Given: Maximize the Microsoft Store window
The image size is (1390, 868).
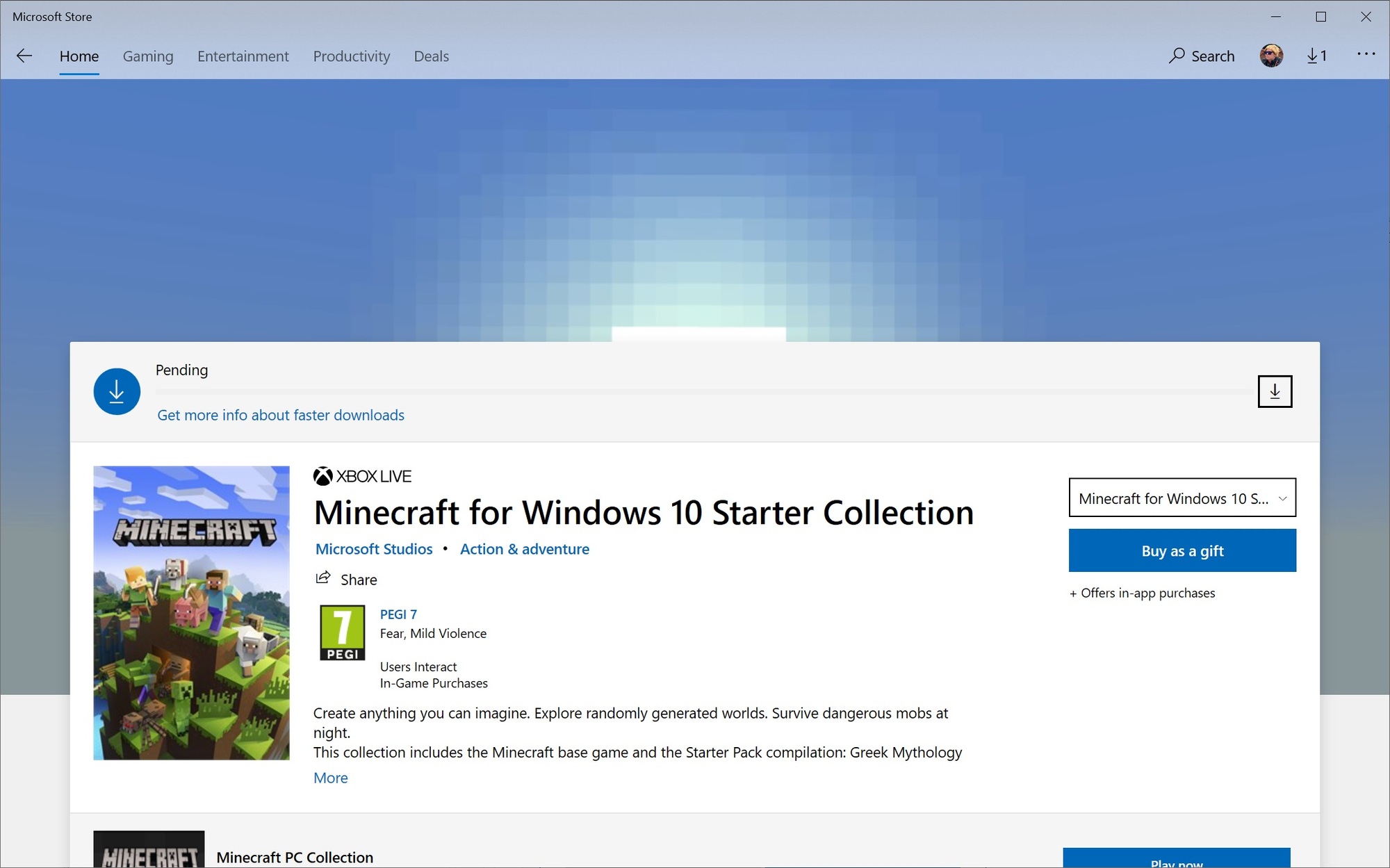Looking at the screenshot, I should [1320, 17].
